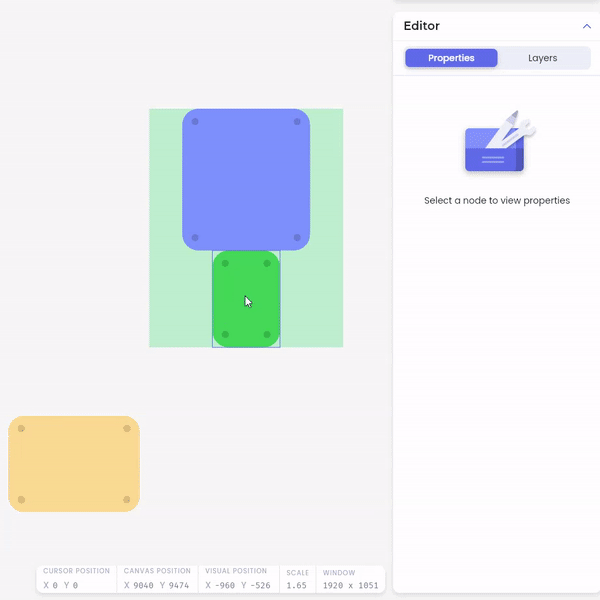Click the Canvas Position readout

coord(157,585)
